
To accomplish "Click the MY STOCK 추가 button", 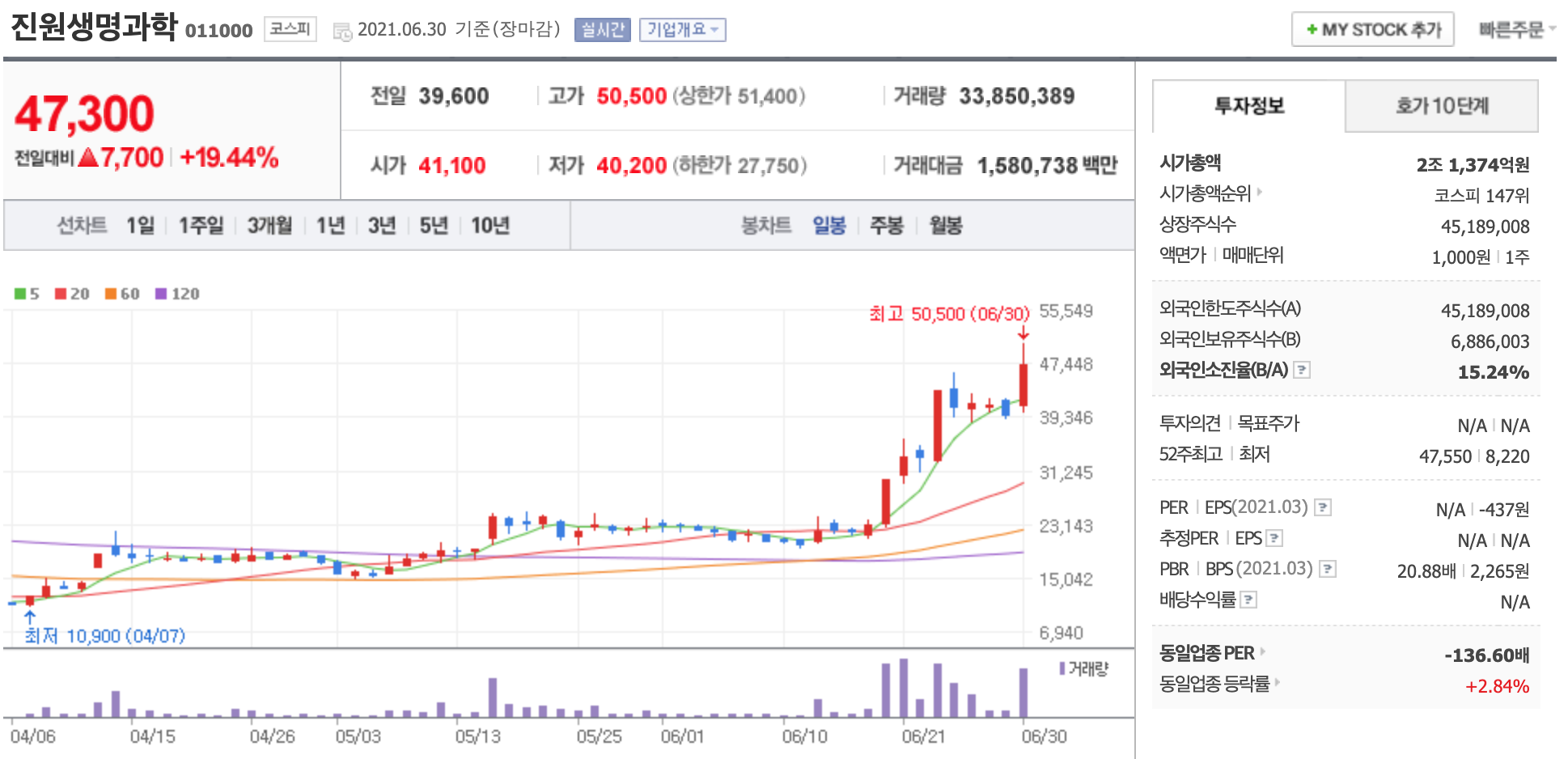I will pos(1373,30).
